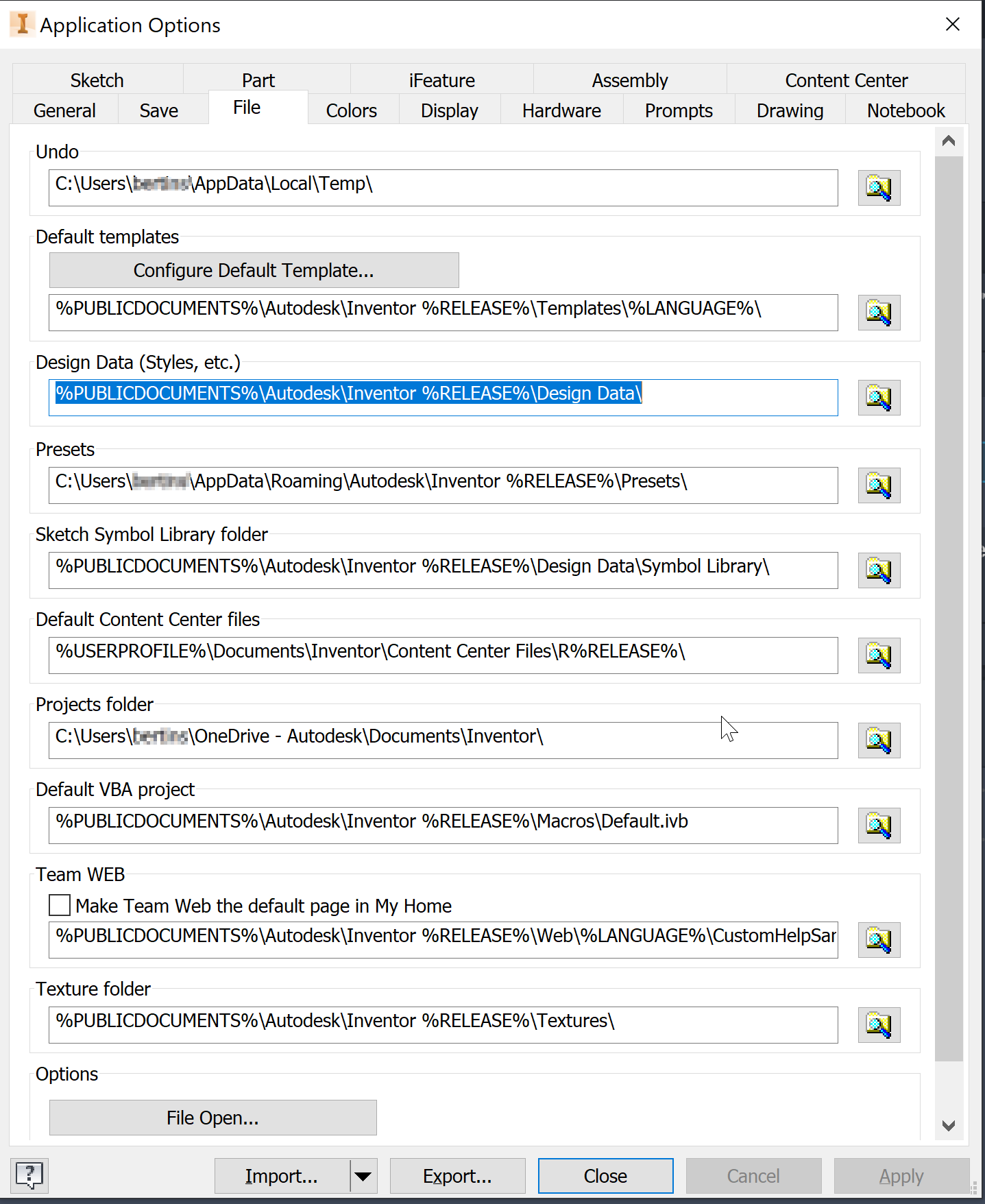Browse for the Projects folder
985x1204 pixels.
(879, 741)
